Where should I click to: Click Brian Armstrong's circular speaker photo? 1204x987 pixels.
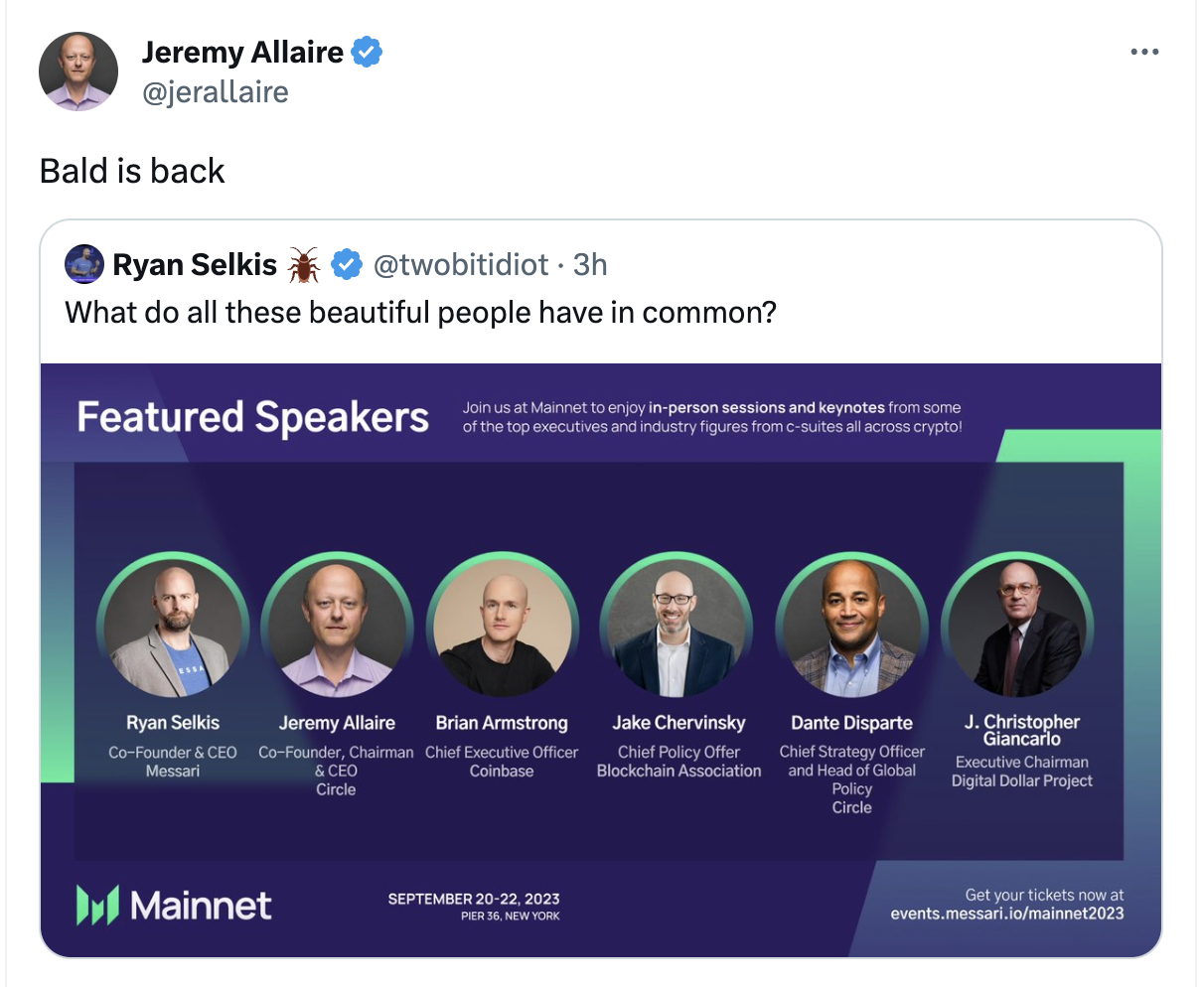pos(502,628)
